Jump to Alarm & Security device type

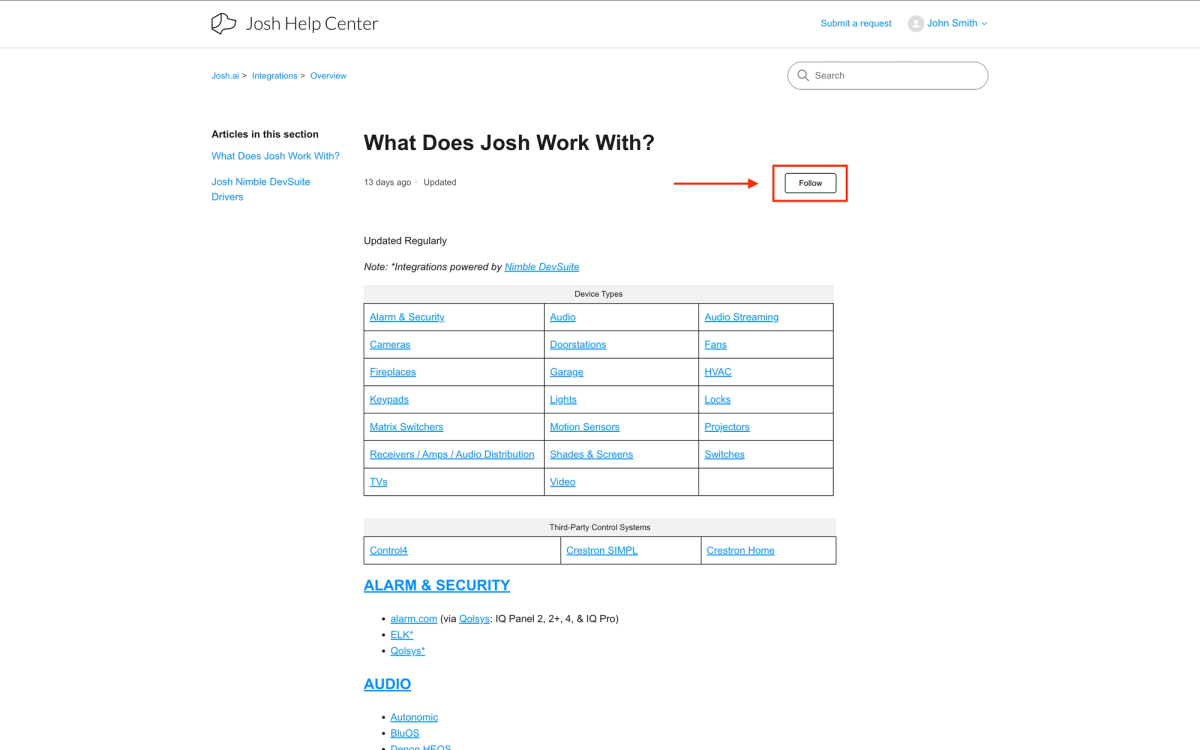407,317
